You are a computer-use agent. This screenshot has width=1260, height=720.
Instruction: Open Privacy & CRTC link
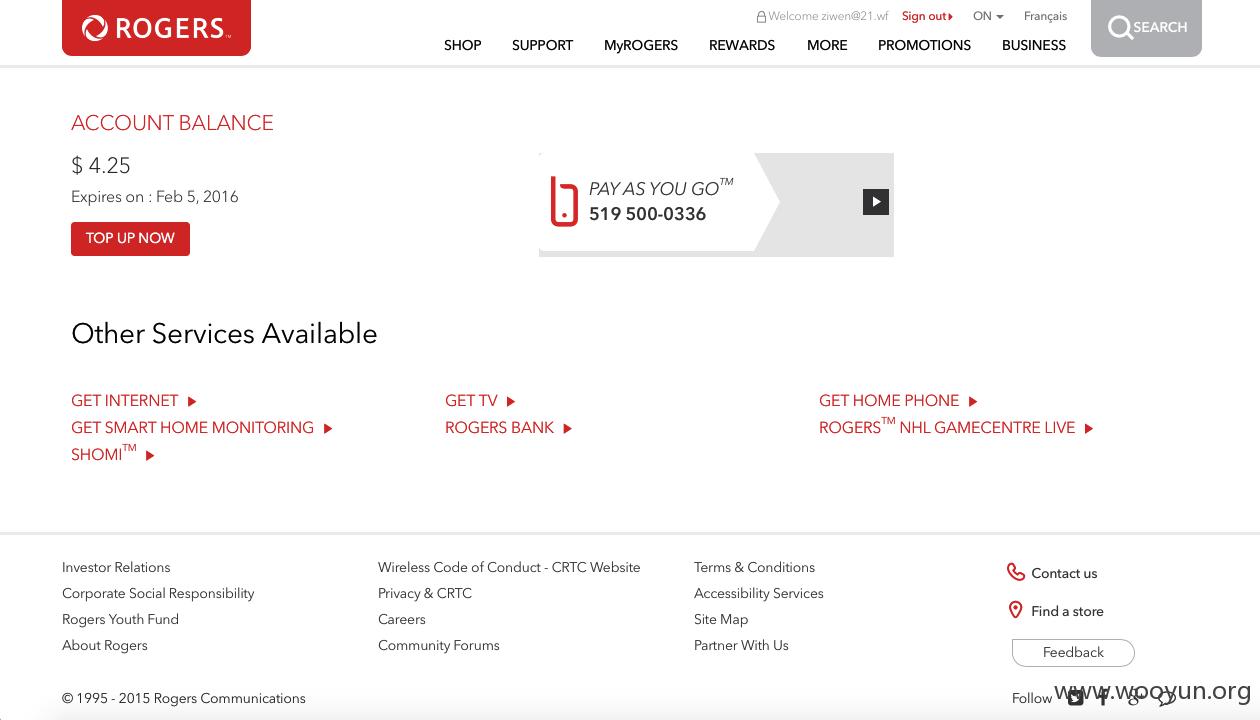(425, 593)
